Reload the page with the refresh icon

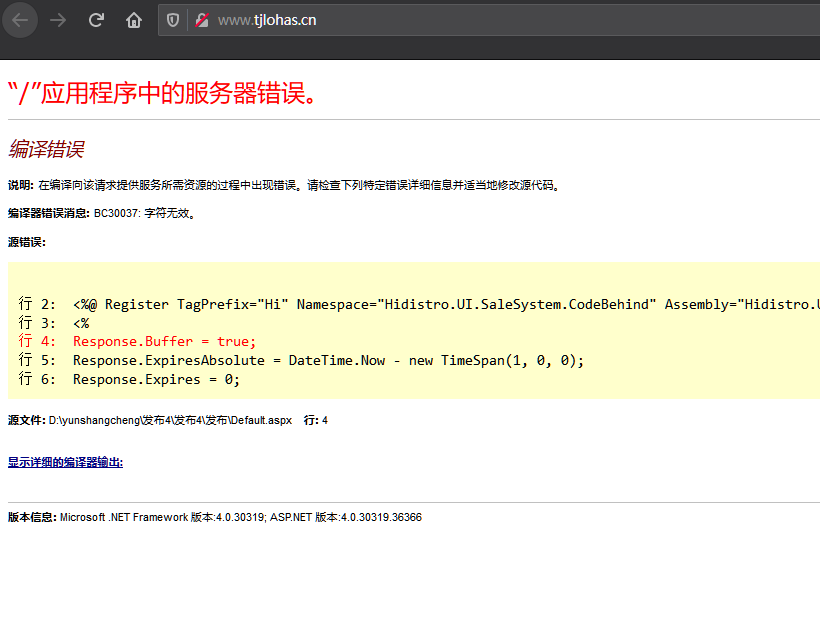[x=96, y=20]
